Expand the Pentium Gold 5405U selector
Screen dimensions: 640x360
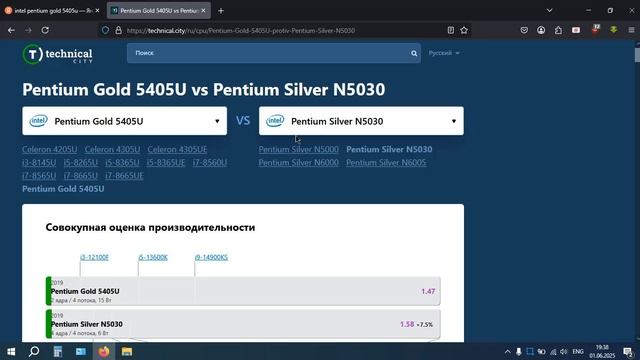coord(124,121)
